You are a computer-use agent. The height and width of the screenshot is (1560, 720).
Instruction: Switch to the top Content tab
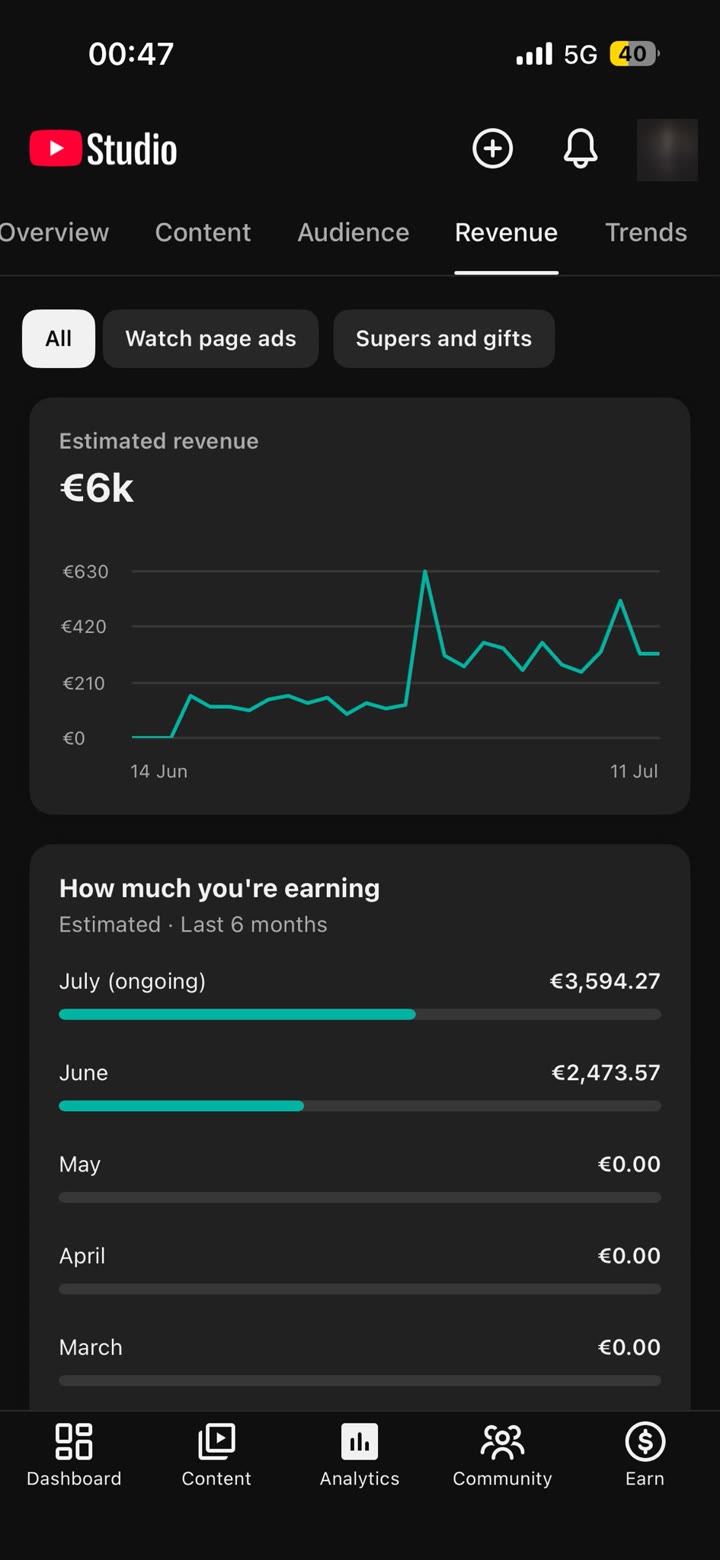pyautogui.click(x=203, y=232)
